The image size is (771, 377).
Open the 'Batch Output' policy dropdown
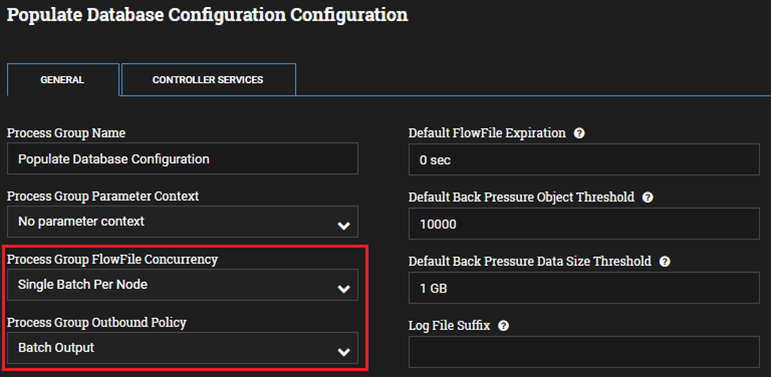(x=182, y=348)
